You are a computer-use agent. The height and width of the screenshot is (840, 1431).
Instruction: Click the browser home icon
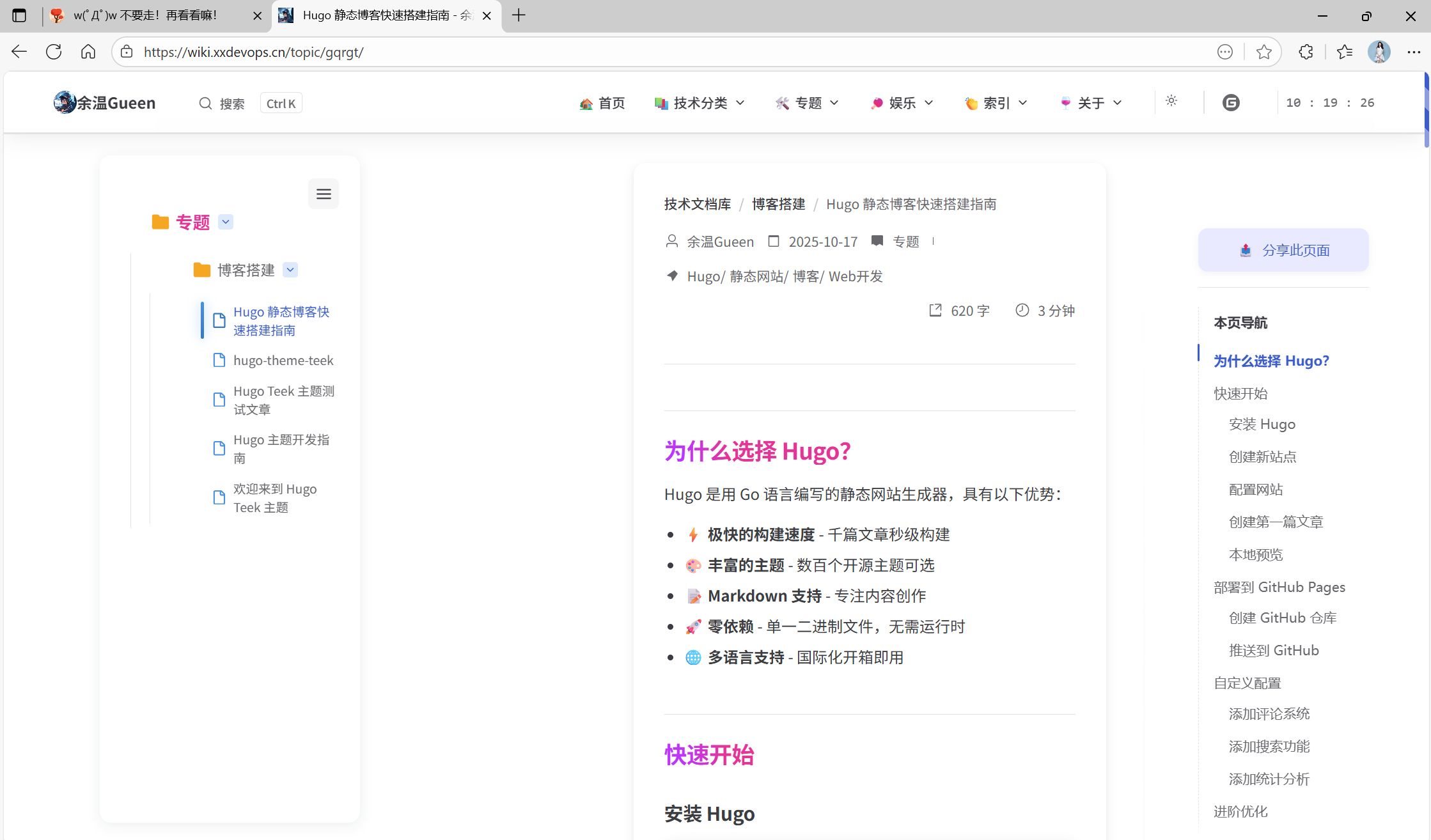click(88, 52)
